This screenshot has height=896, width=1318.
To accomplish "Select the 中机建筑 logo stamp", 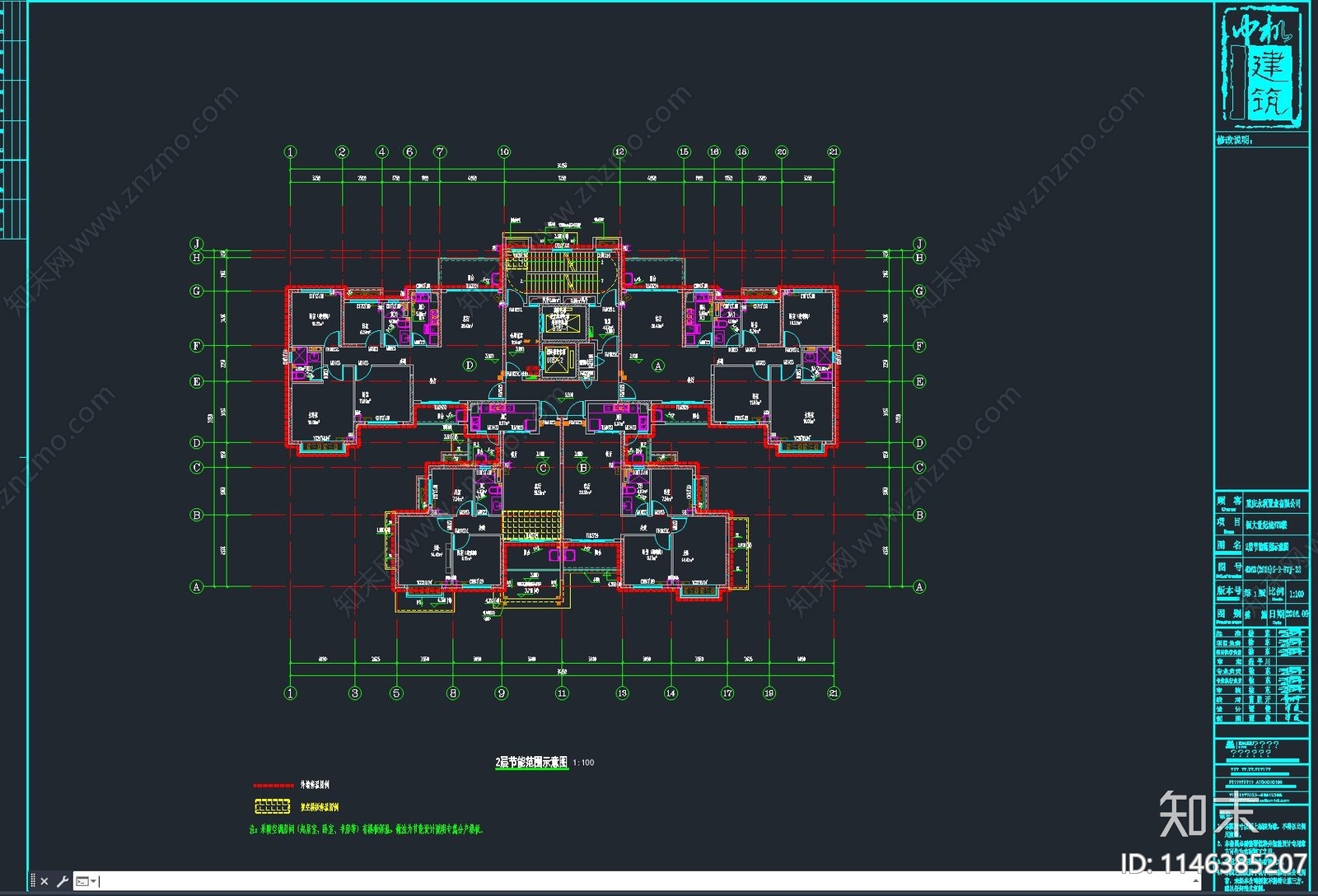I will click(x=1261, y=67).
